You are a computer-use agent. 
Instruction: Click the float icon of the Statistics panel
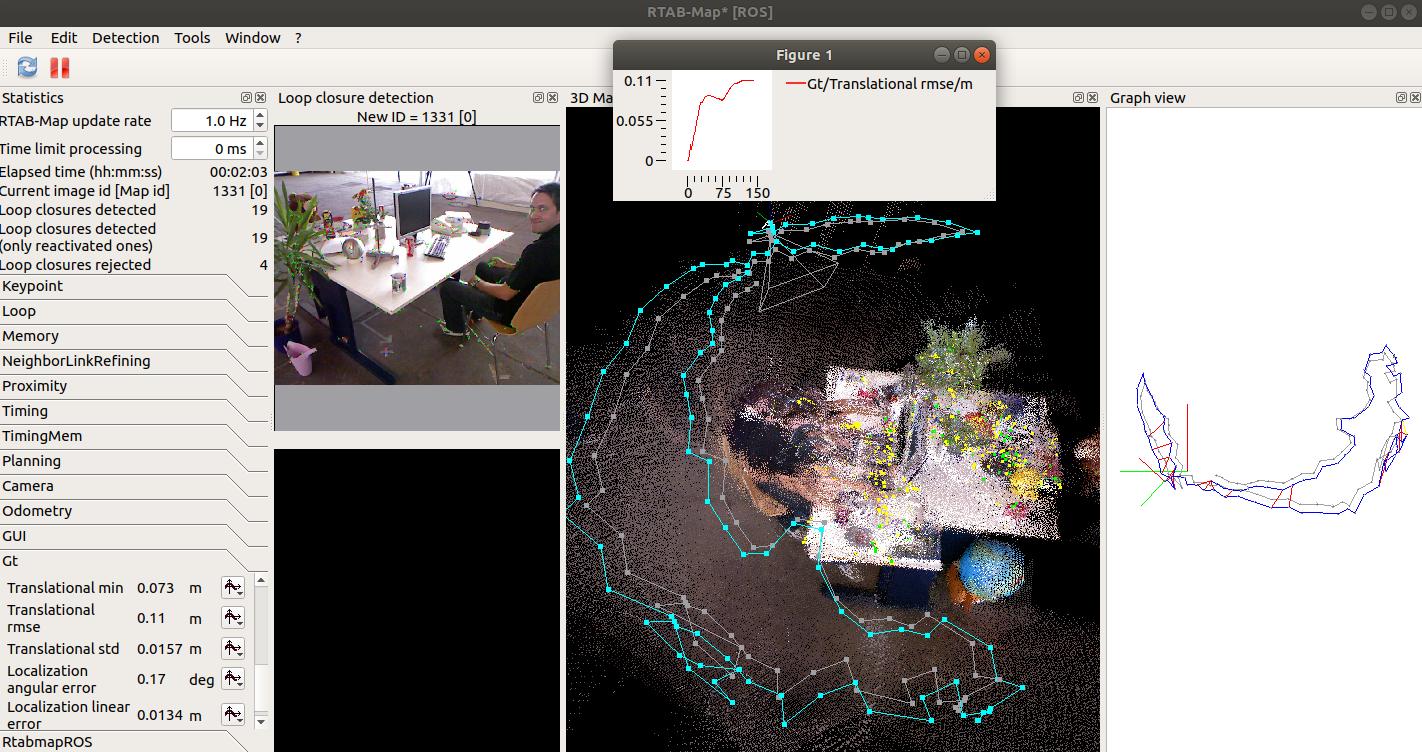click(245, 97)
